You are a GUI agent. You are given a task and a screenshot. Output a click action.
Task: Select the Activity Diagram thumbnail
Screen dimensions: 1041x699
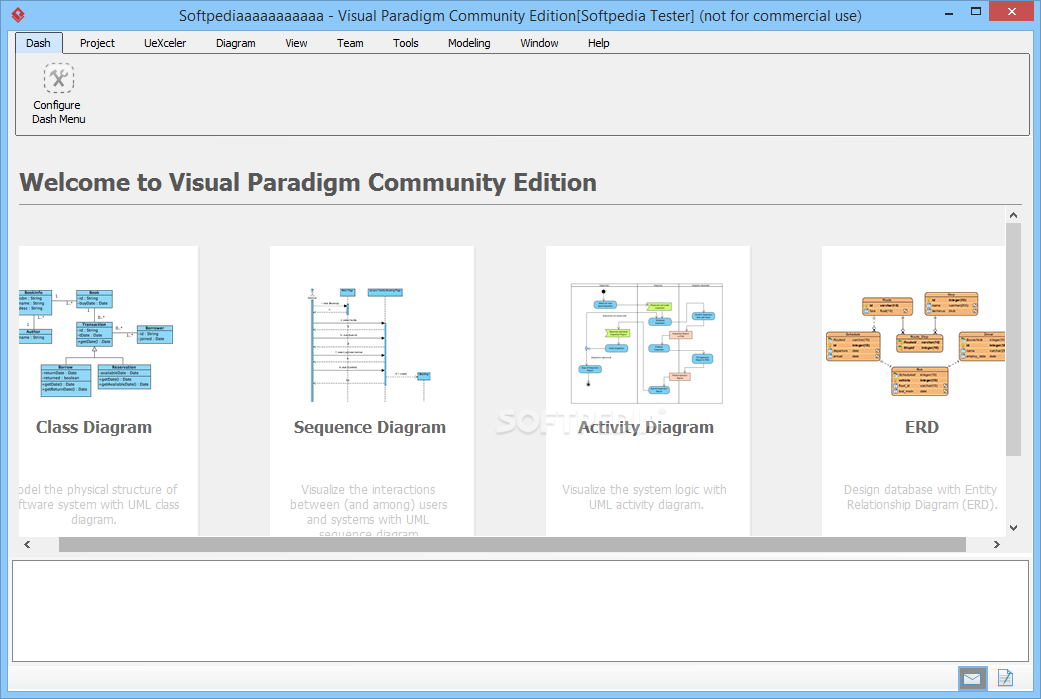[647, 343]
